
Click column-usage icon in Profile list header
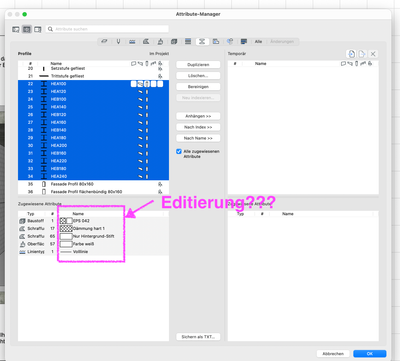click(x=147, y=63)
